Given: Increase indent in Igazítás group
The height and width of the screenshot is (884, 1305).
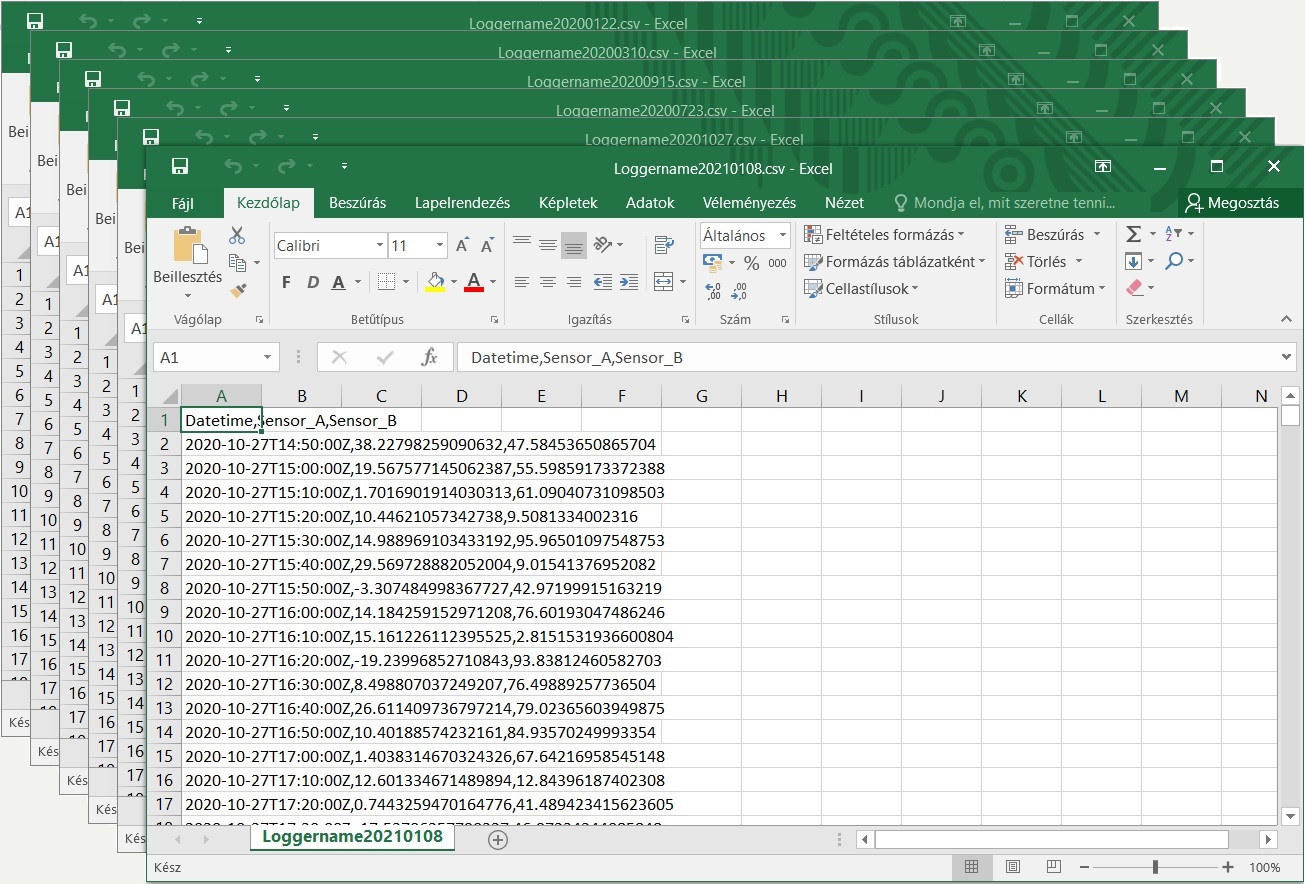Looking at the screenshot, I should pyautogui.click(x=627, y=283).
